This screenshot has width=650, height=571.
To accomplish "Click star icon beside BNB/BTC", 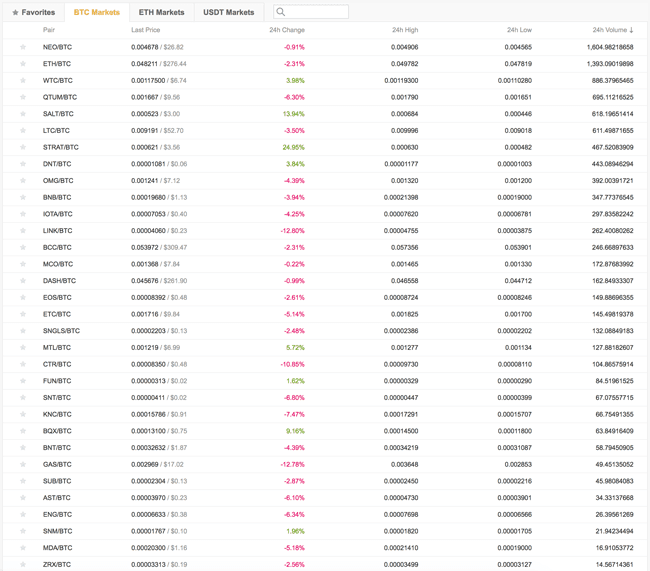I will (x=23, y=197).
